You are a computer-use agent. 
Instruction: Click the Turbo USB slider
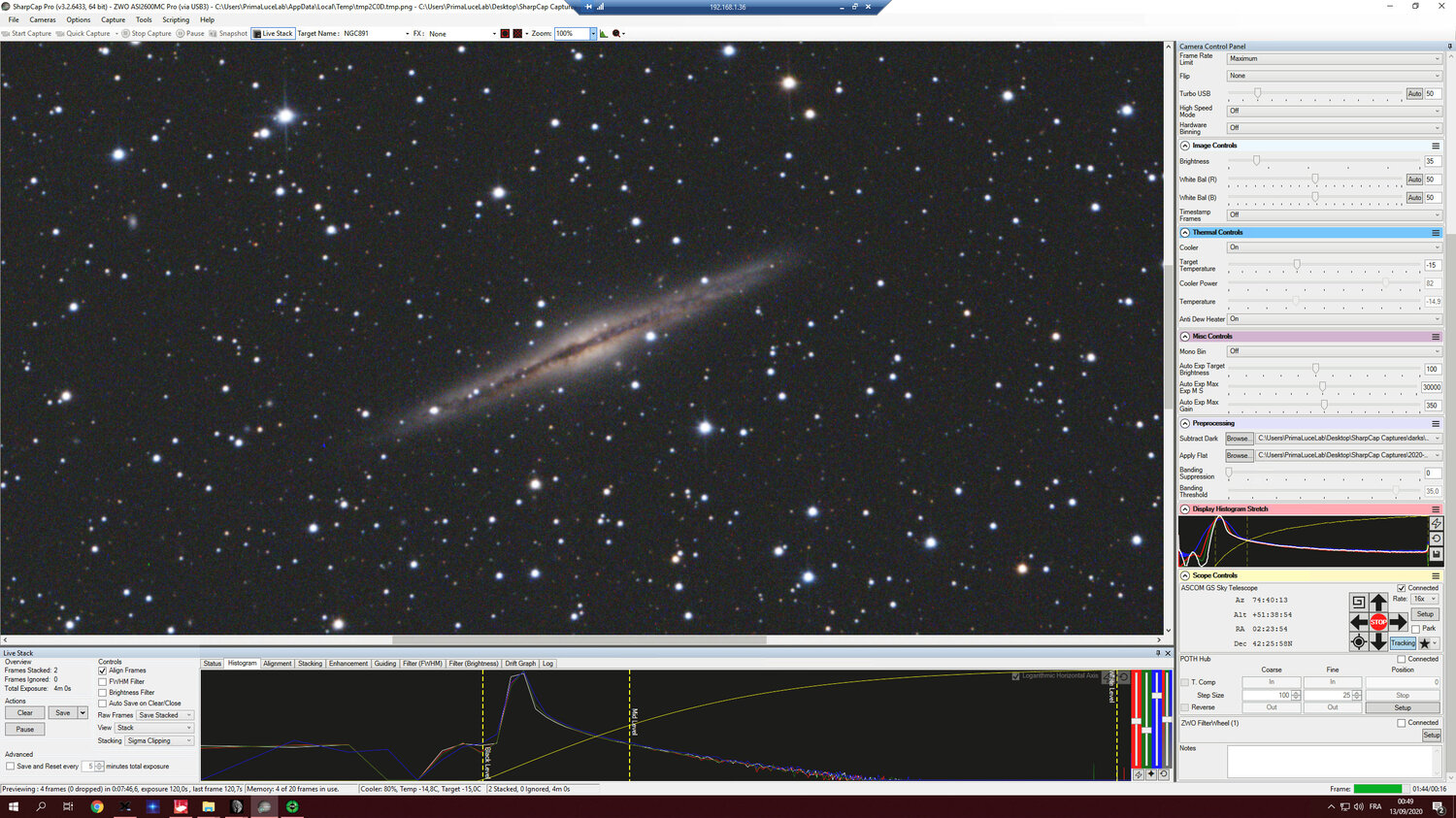coord(1315,93)
